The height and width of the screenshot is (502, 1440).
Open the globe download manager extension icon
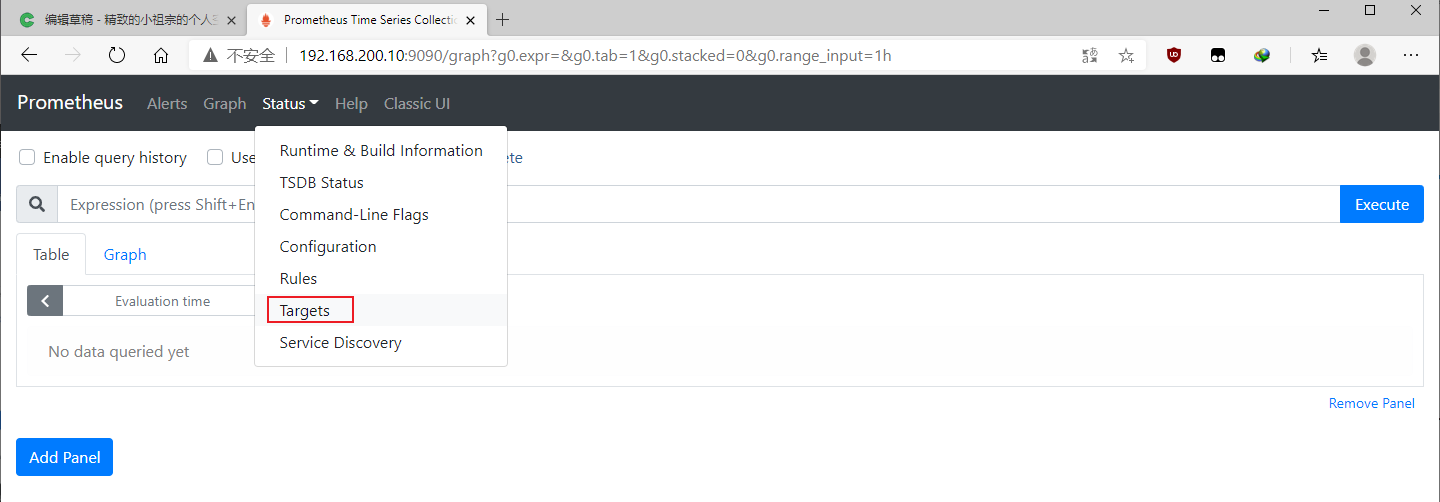coord(1262,56)
